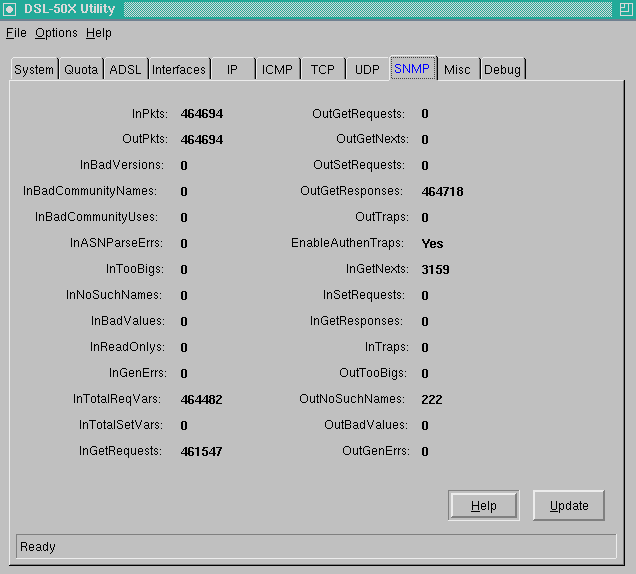Click the Help button
Screen dimensions: 636x574
[x=483, y=505]
